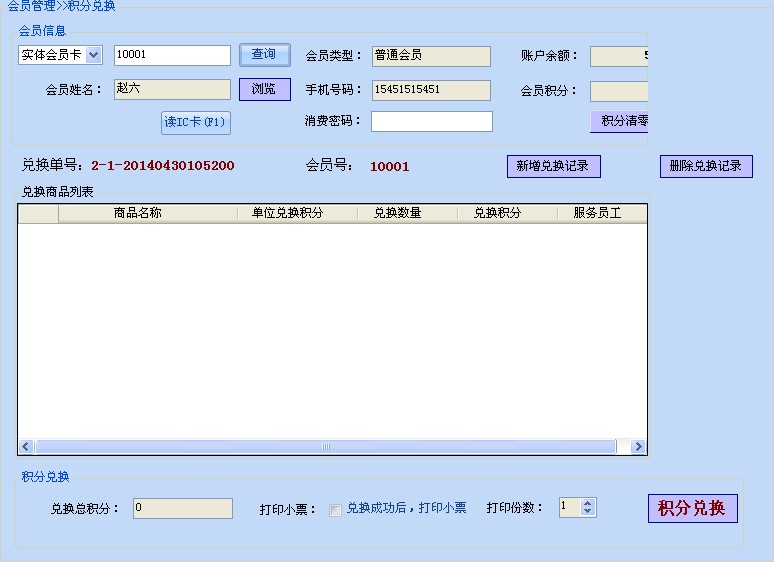Click the 积分清零 button
The width and height of the screenshot is (774, 562).
click(619, 121)
